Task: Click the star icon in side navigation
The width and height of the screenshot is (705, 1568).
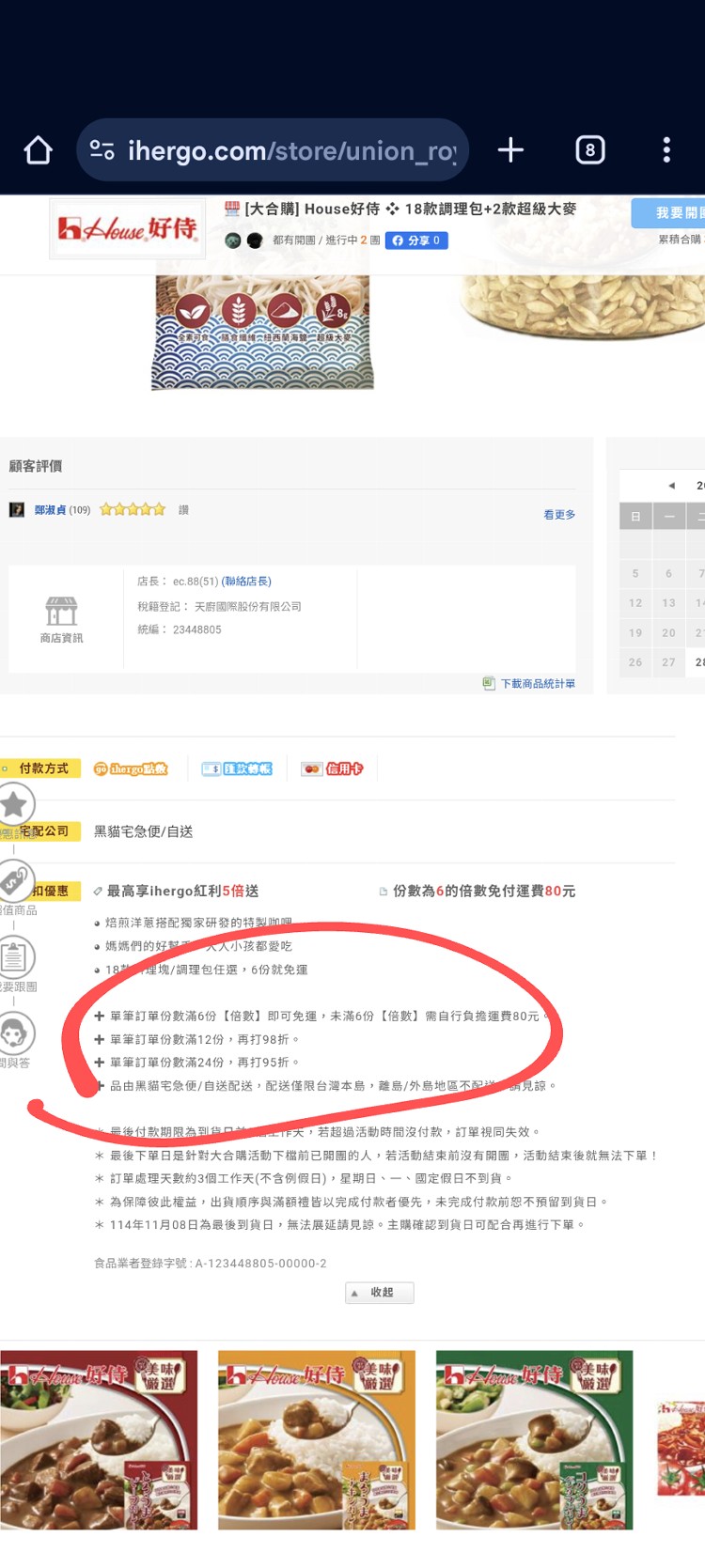Action: point(14,804)
